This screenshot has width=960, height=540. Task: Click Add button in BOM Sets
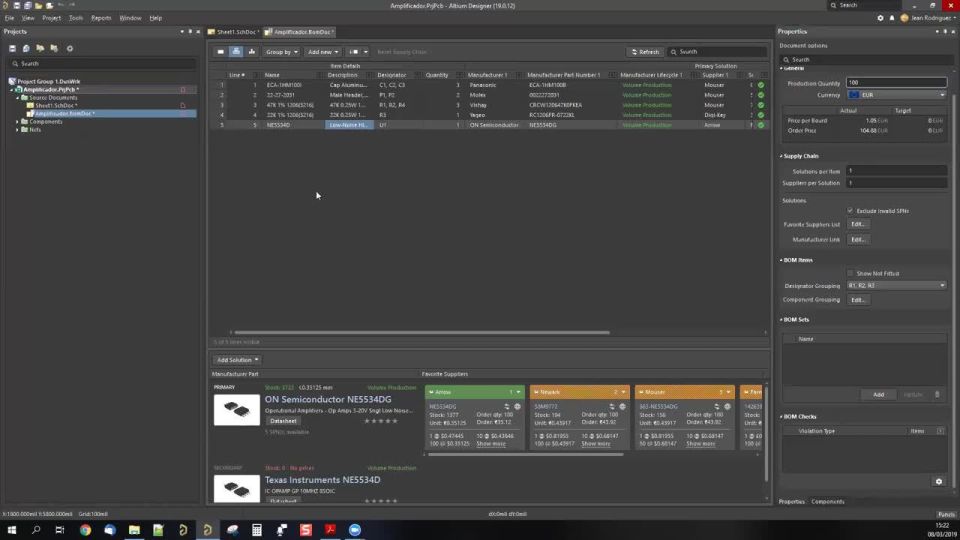point(879,395)
